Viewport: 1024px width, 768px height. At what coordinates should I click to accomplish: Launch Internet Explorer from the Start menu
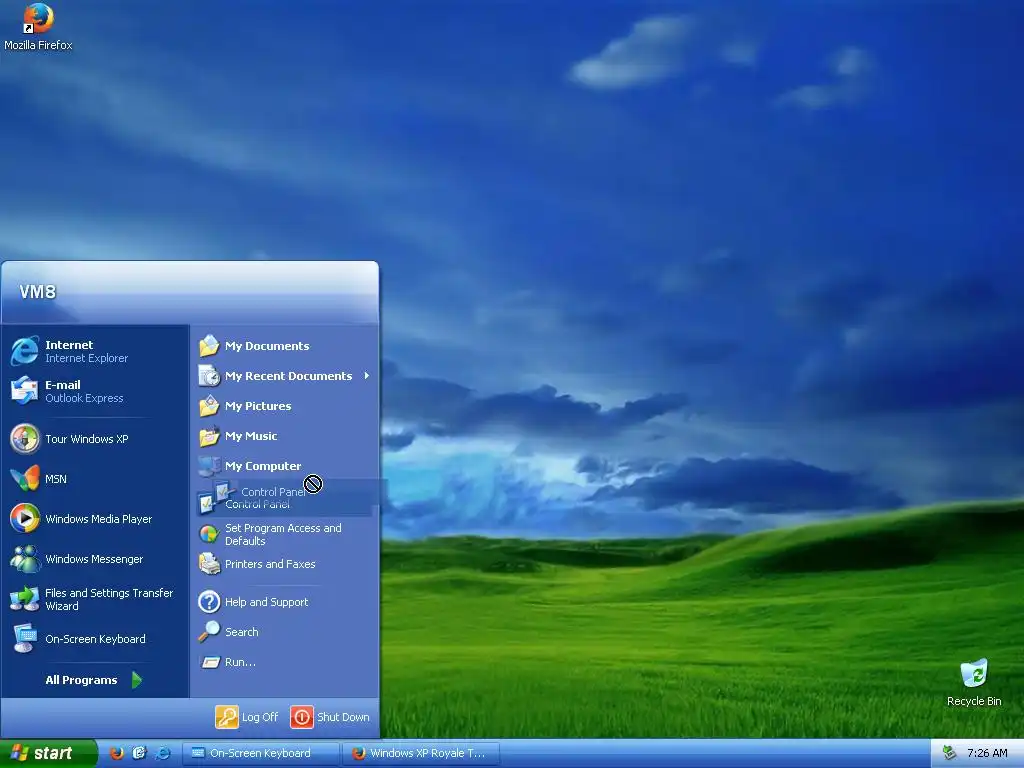click(25, 351)
